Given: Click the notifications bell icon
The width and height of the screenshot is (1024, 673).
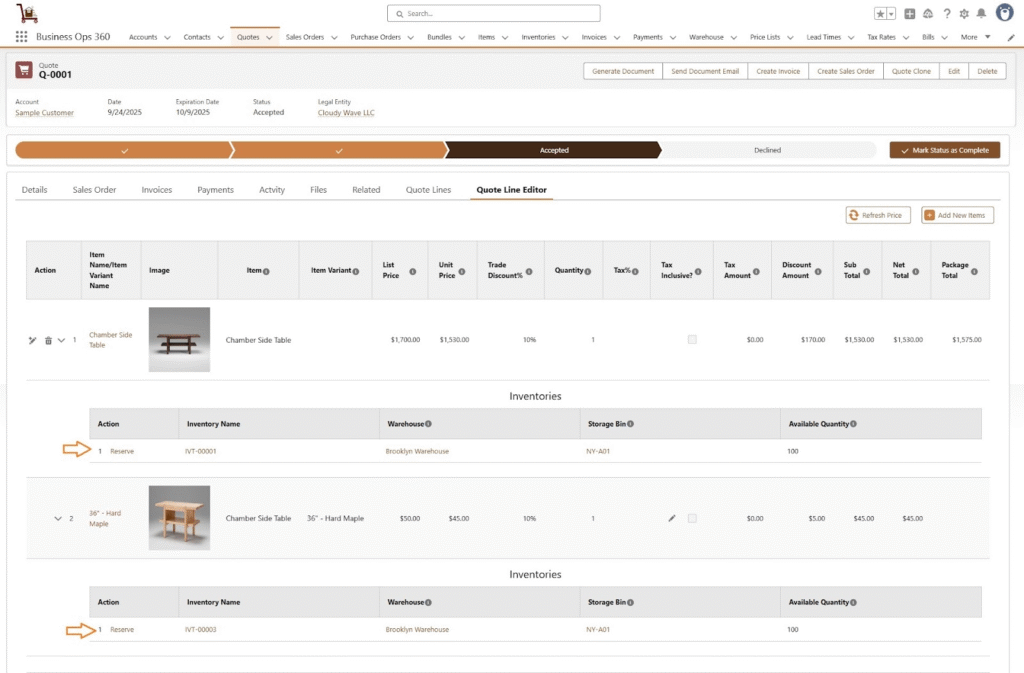Looking at the screenshot, I should point(981,14).
